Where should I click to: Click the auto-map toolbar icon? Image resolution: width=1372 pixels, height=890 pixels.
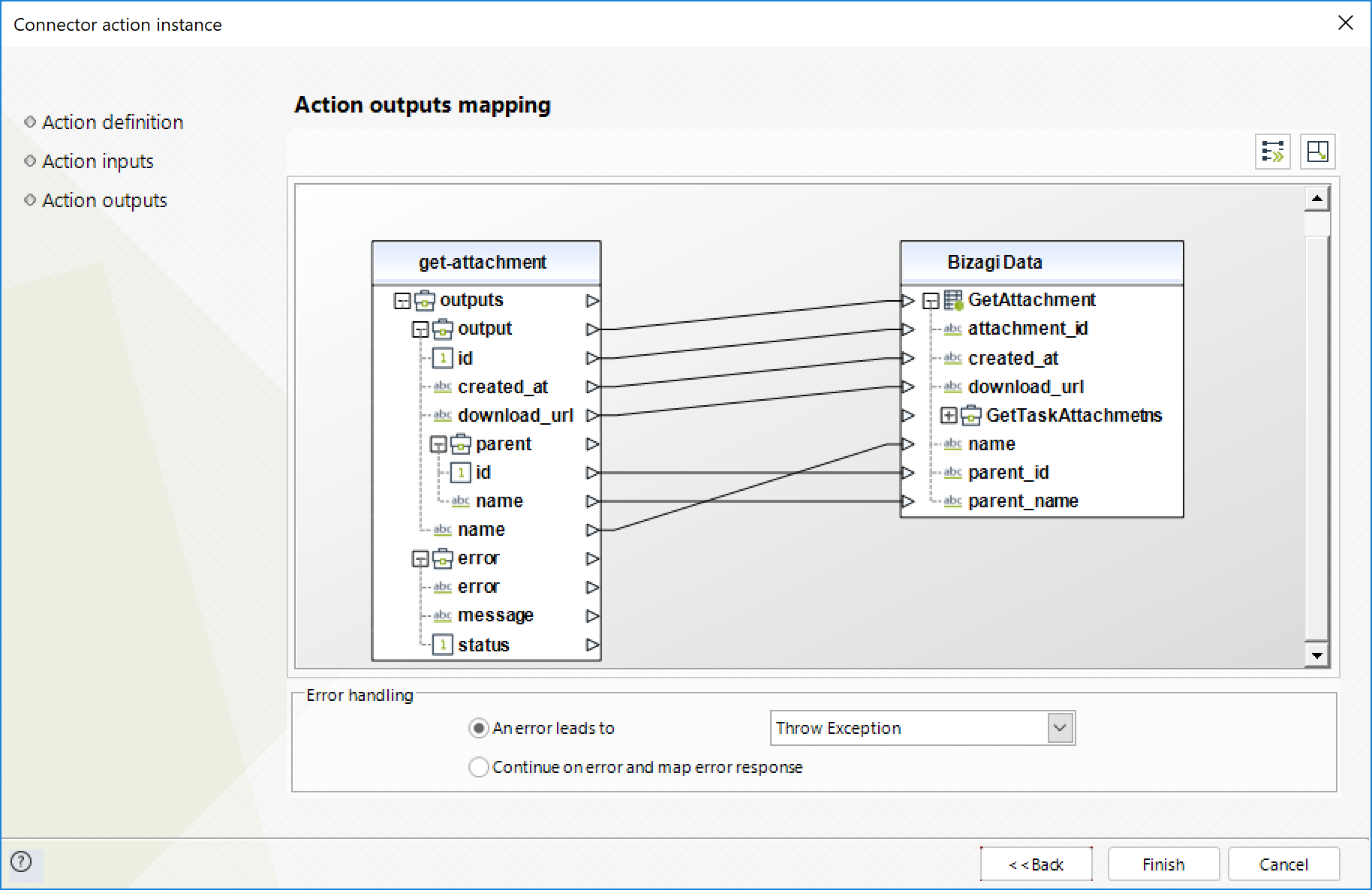(1273, 152)
